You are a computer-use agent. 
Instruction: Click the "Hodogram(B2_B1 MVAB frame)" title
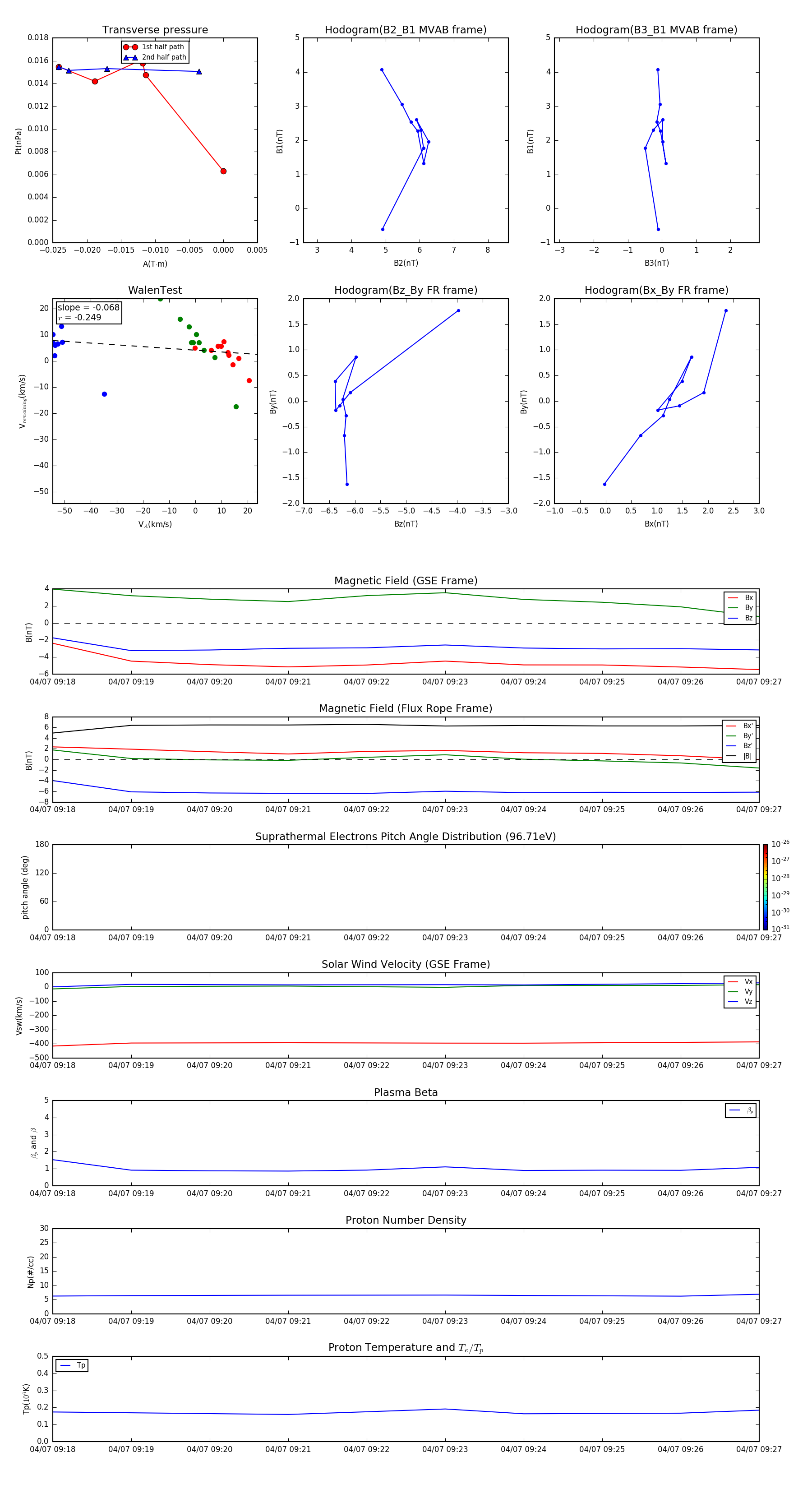click(406, 29)
